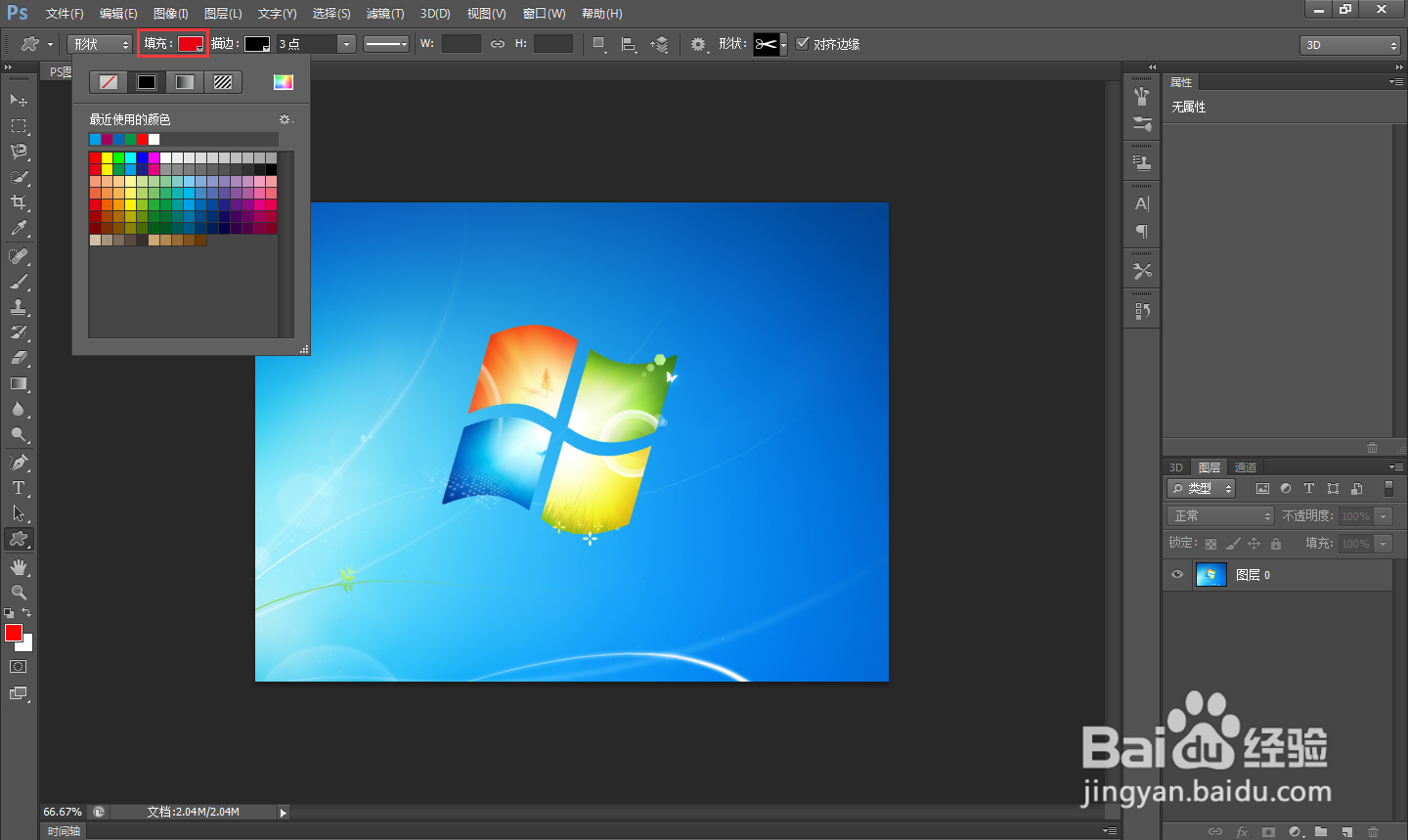
Task: Click the add layer mask icon
Action: tap(1268, 832)
